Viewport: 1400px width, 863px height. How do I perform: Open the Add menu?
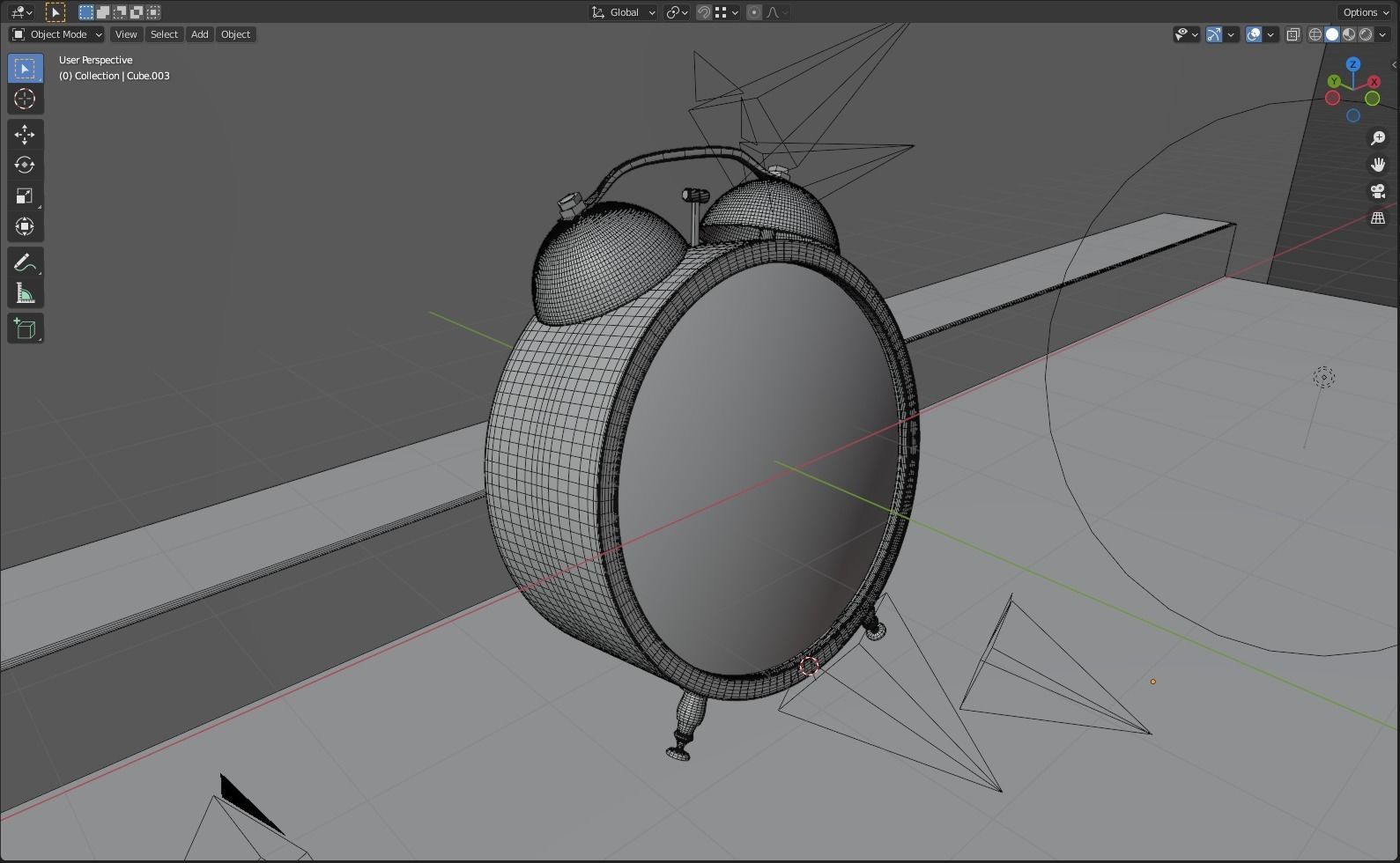200,34
